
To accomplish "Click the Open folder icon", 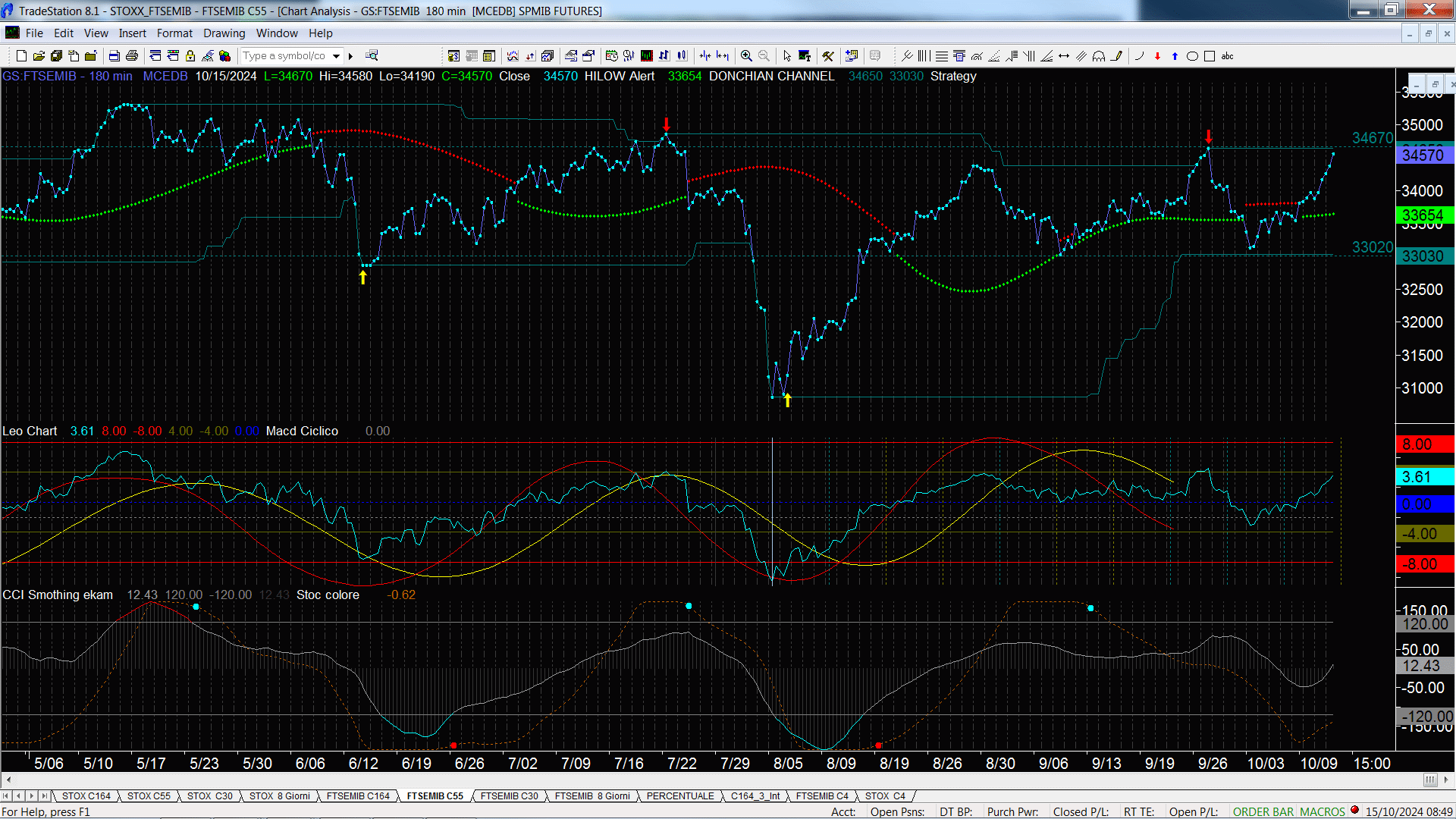I will click(39, 55).
